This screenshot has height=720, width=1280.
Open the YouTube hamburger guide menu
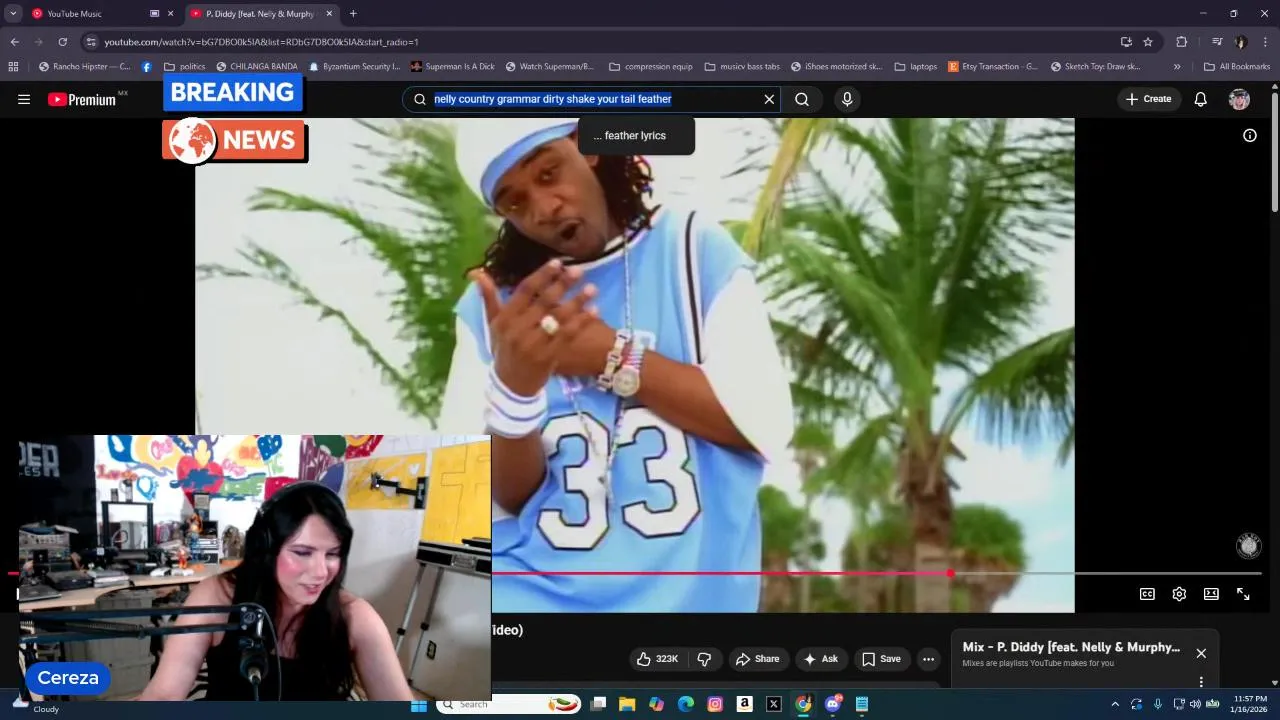click(x=24, y=99)
